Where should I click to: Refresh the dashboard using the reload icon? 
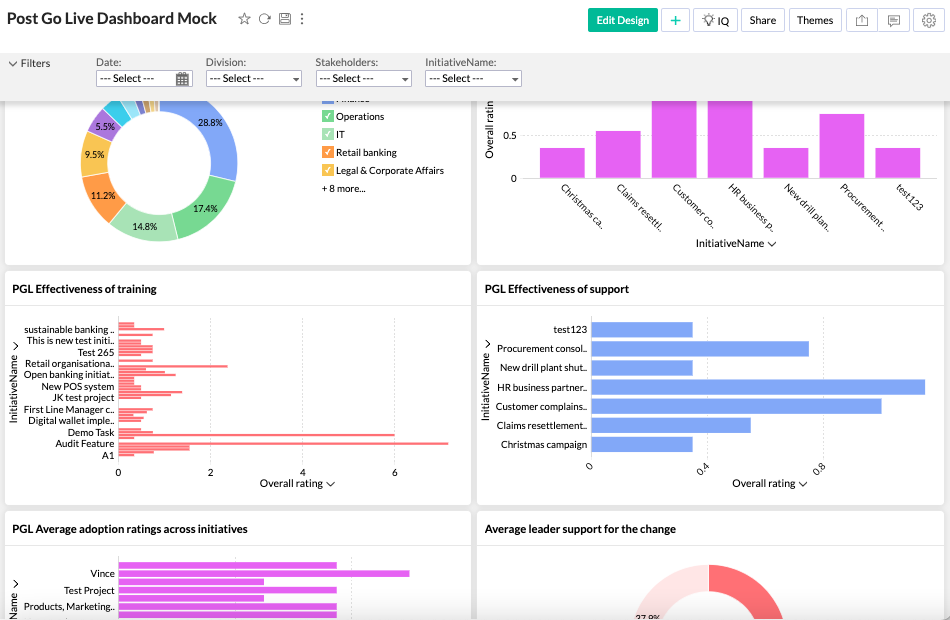coord(265,19)
